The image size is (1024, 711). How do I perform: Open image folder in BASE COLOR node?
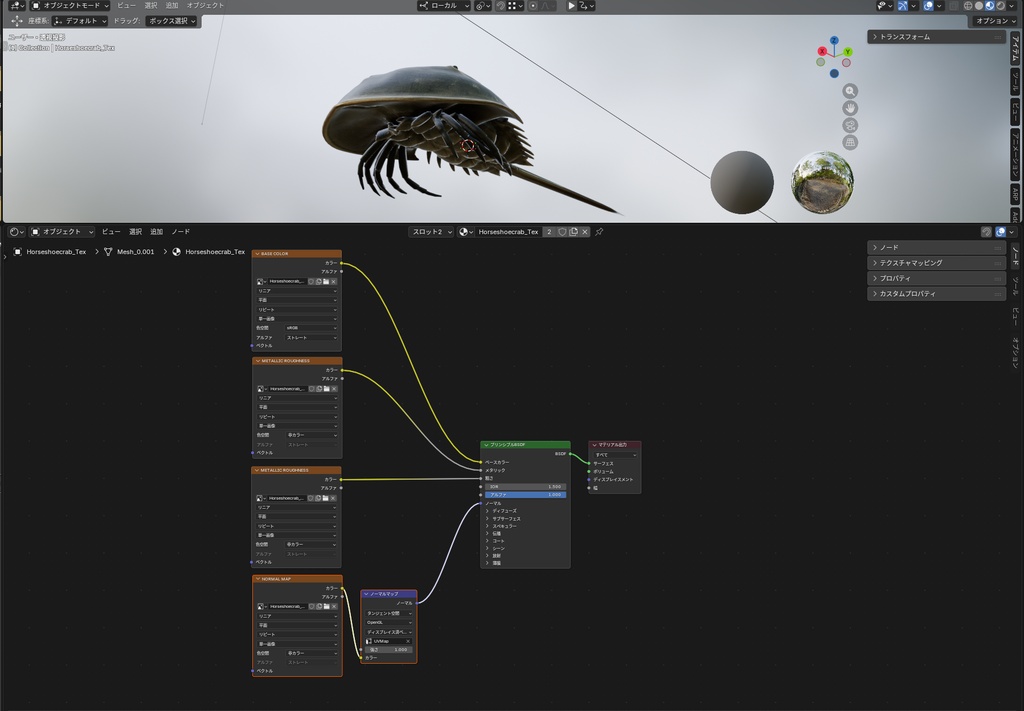tap(326, 281)
